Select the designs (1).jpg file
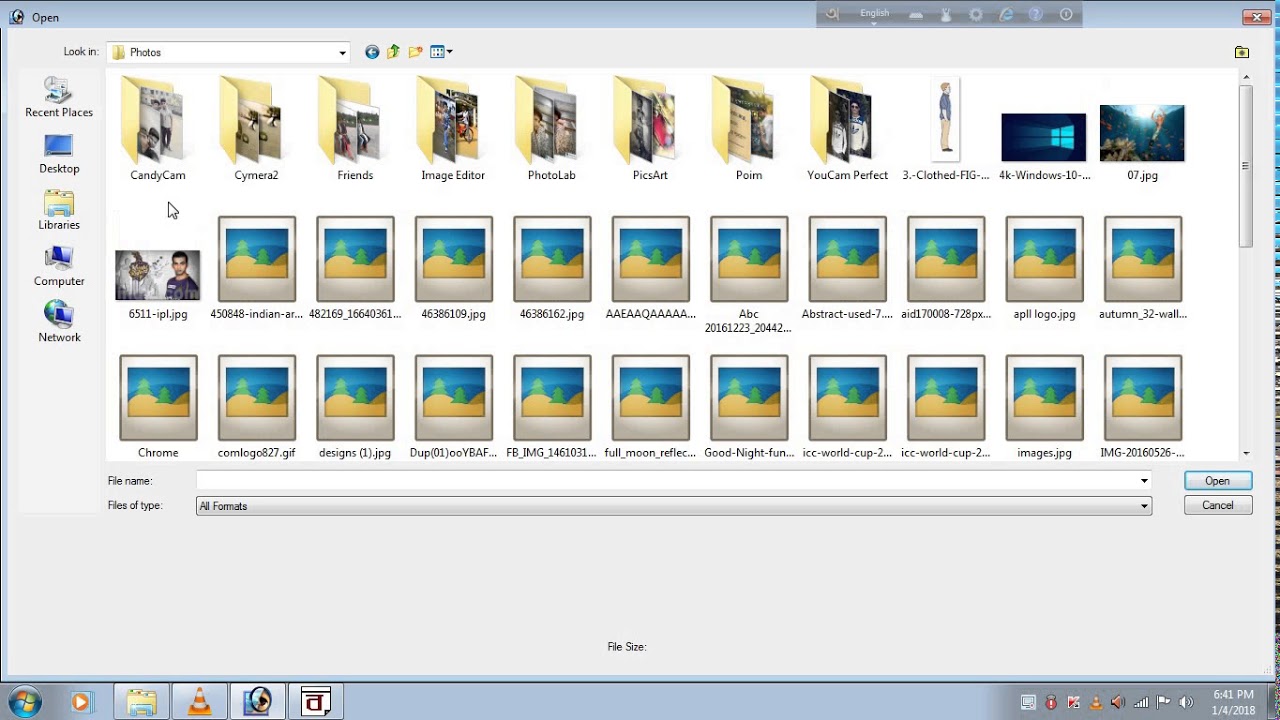Screen dimensions: 1280x720 [x=355, y=407]
